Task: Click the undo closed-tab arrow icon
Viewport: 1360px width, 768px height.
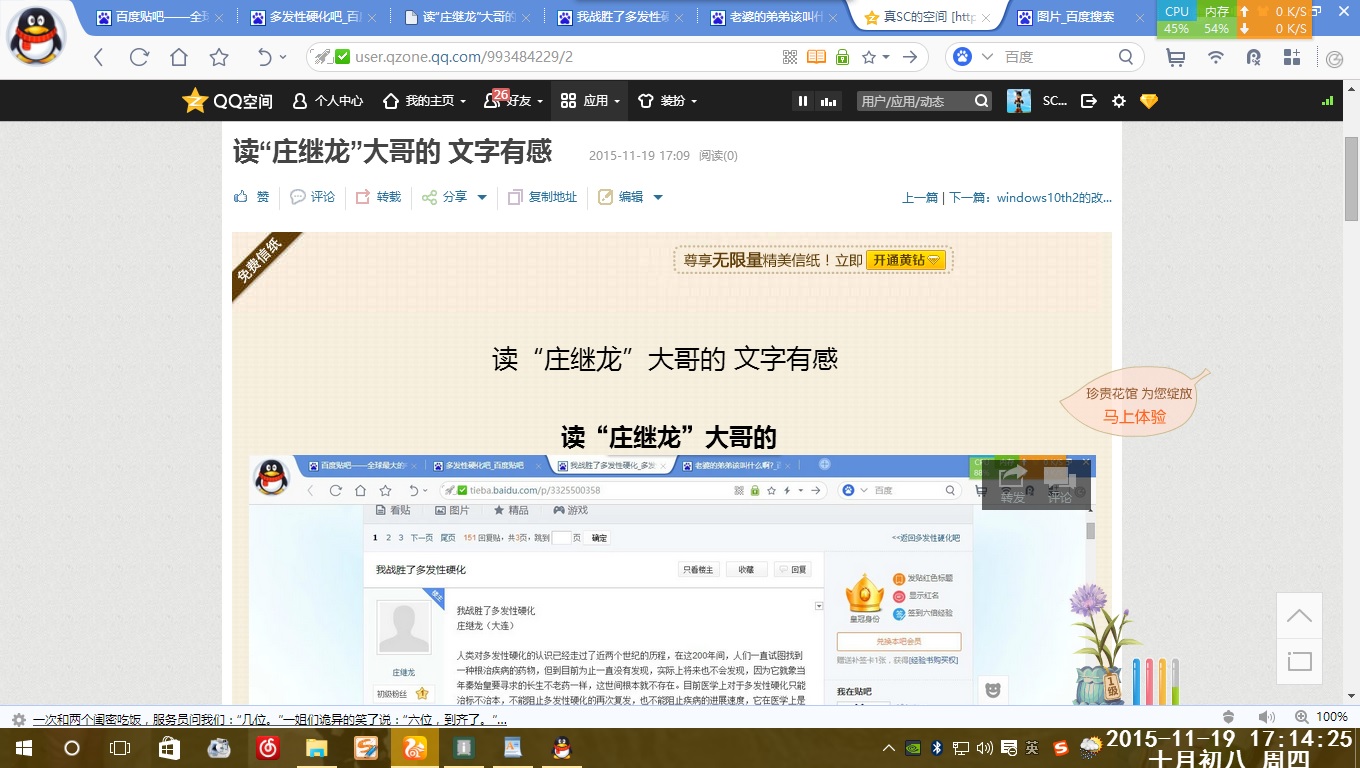Action: [x=265, y=57]
